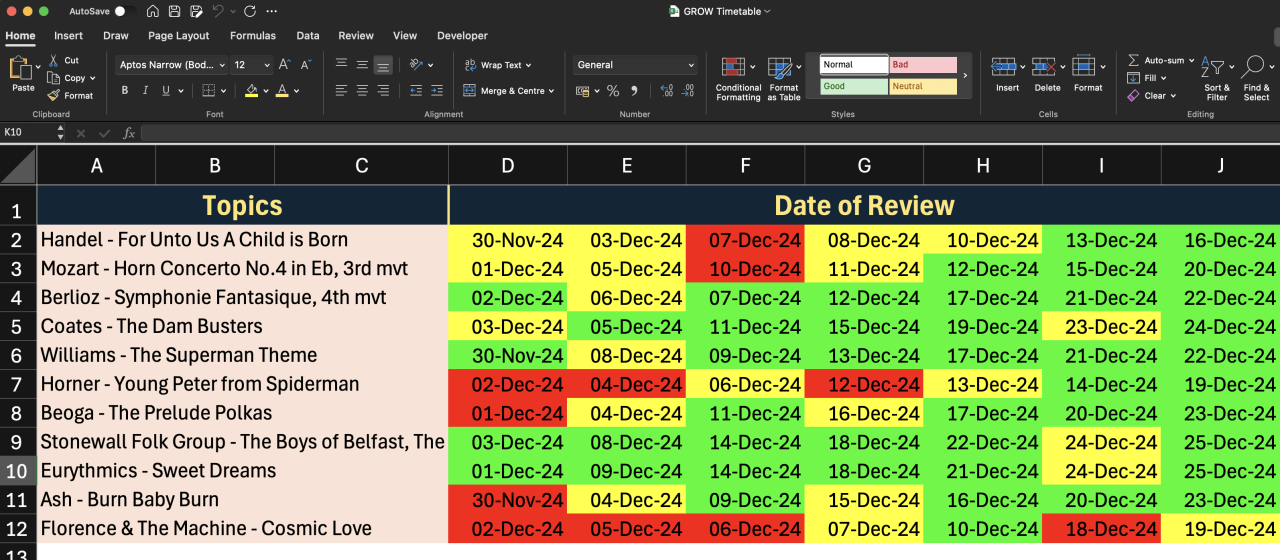Image resolution: width=1280 pixels, height=560 pixels.
Task: Open the font size dropdown
Action: click(x=265, y=65)
